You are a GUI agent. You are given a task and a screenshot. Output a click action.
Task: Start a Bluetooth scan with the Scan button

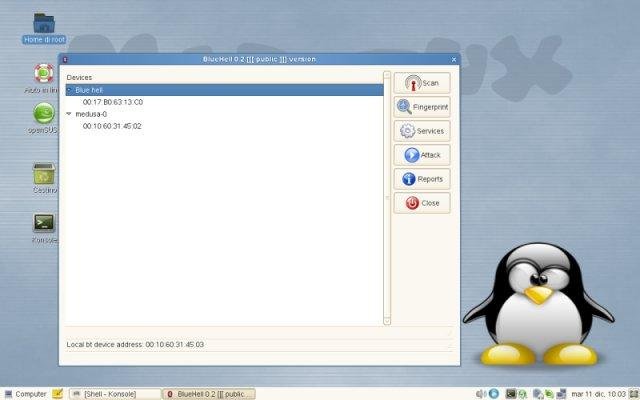tap(422, 83)
